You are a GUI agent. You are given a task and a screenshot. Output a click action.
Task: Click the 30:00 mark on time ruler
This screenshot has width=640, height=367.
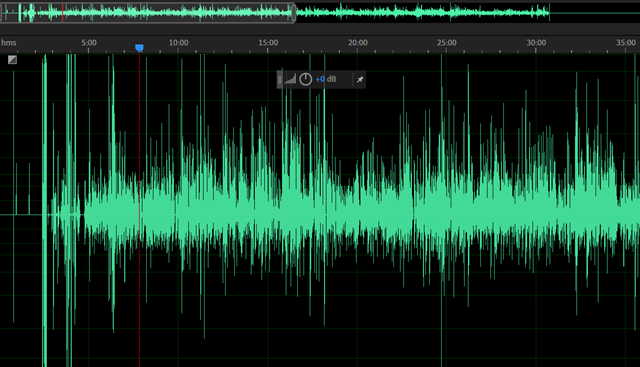click(x=536, y=42)
